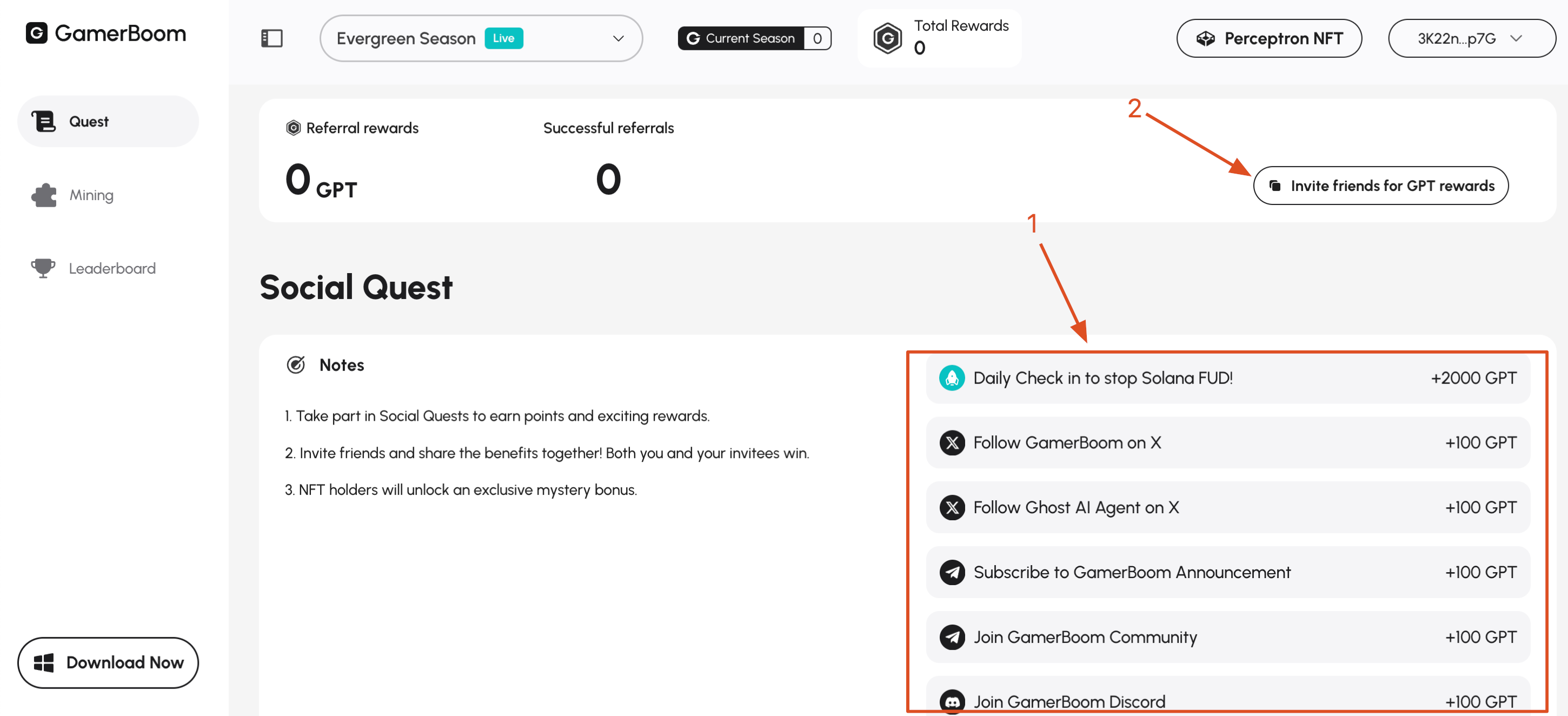This screenshot has height=716, width=1568.
Task: Open the Perceptron NFT button
Action: point(1268,38)
